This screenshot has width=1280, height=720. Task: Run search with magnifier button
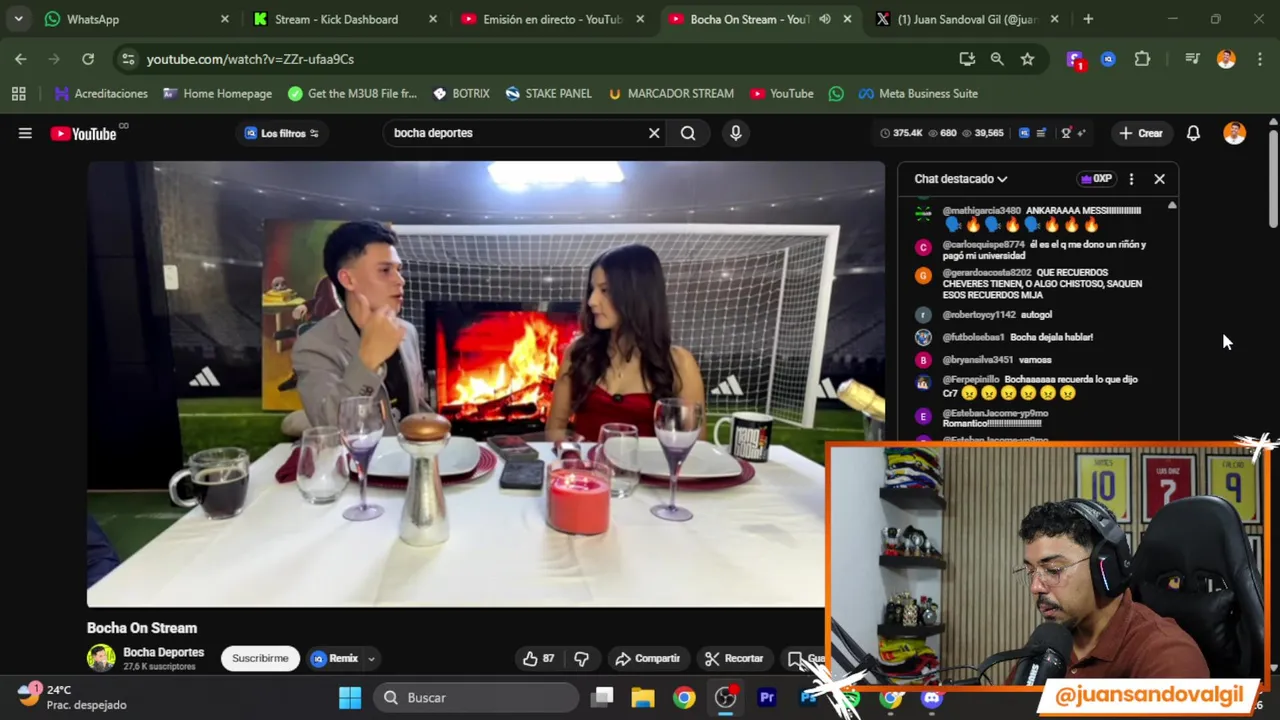(x=688, y=133)
